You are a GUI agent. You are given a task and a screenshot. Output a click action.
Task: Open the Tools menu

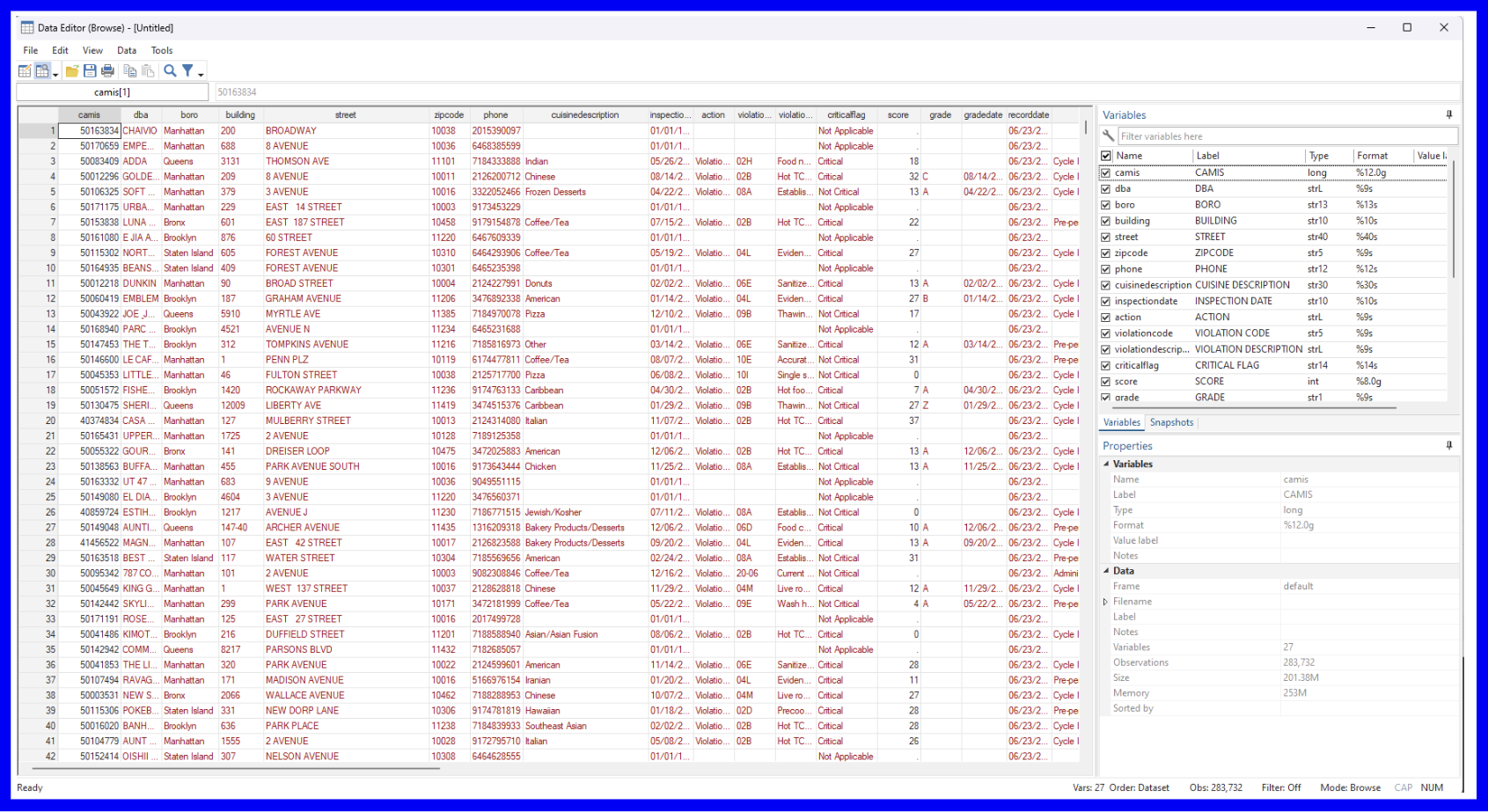point(162,51)
